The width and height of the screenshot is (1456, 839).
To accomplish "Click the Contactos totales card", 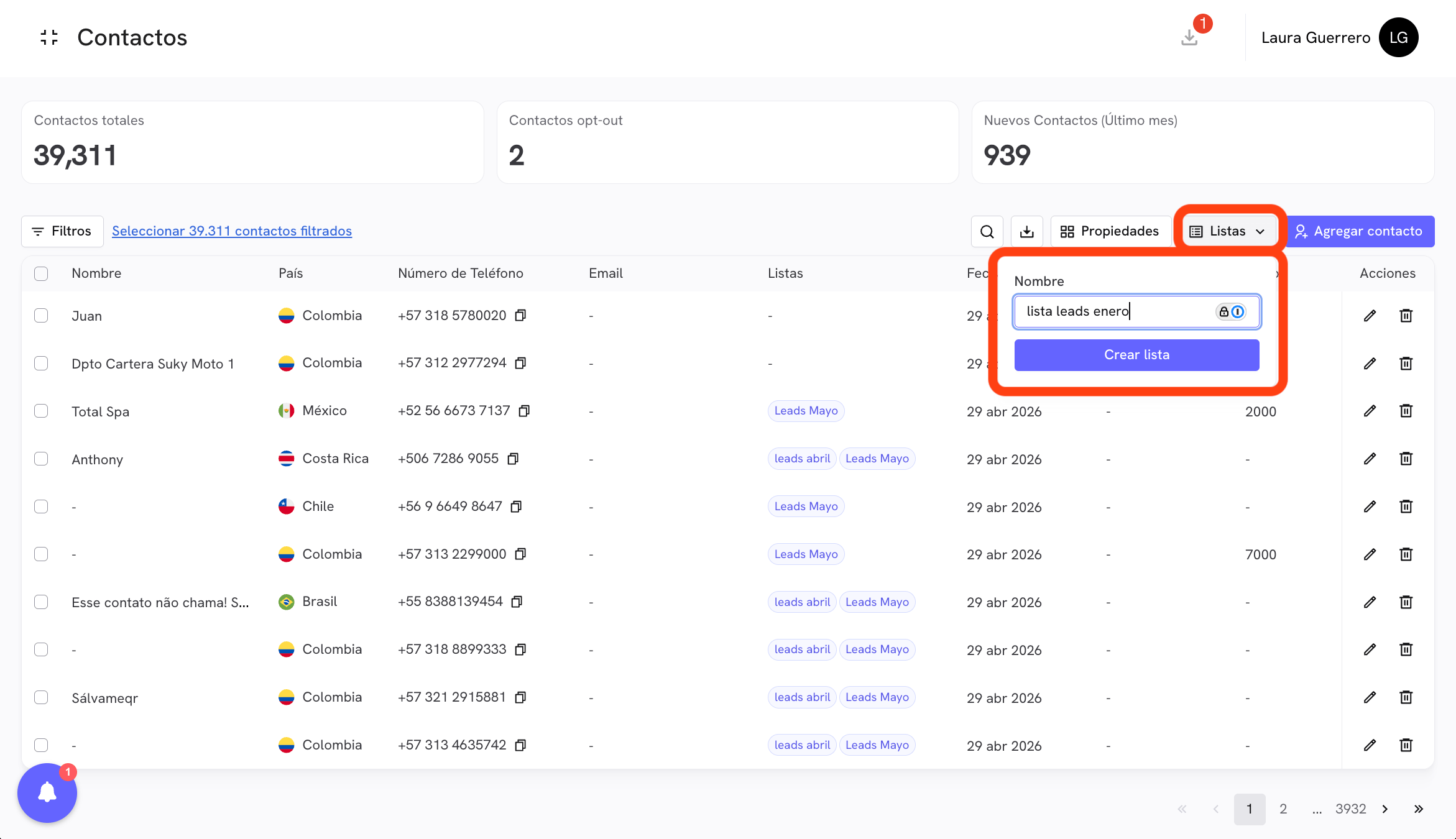I will click(252, 142).
